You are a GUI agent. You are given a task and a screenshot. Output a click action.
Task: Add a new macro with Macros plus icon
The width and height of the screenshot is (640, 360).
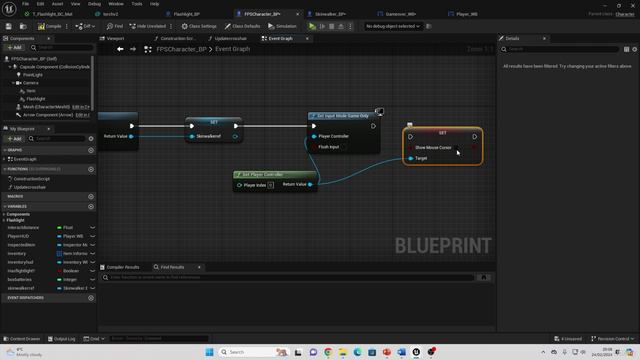[91, 196]
